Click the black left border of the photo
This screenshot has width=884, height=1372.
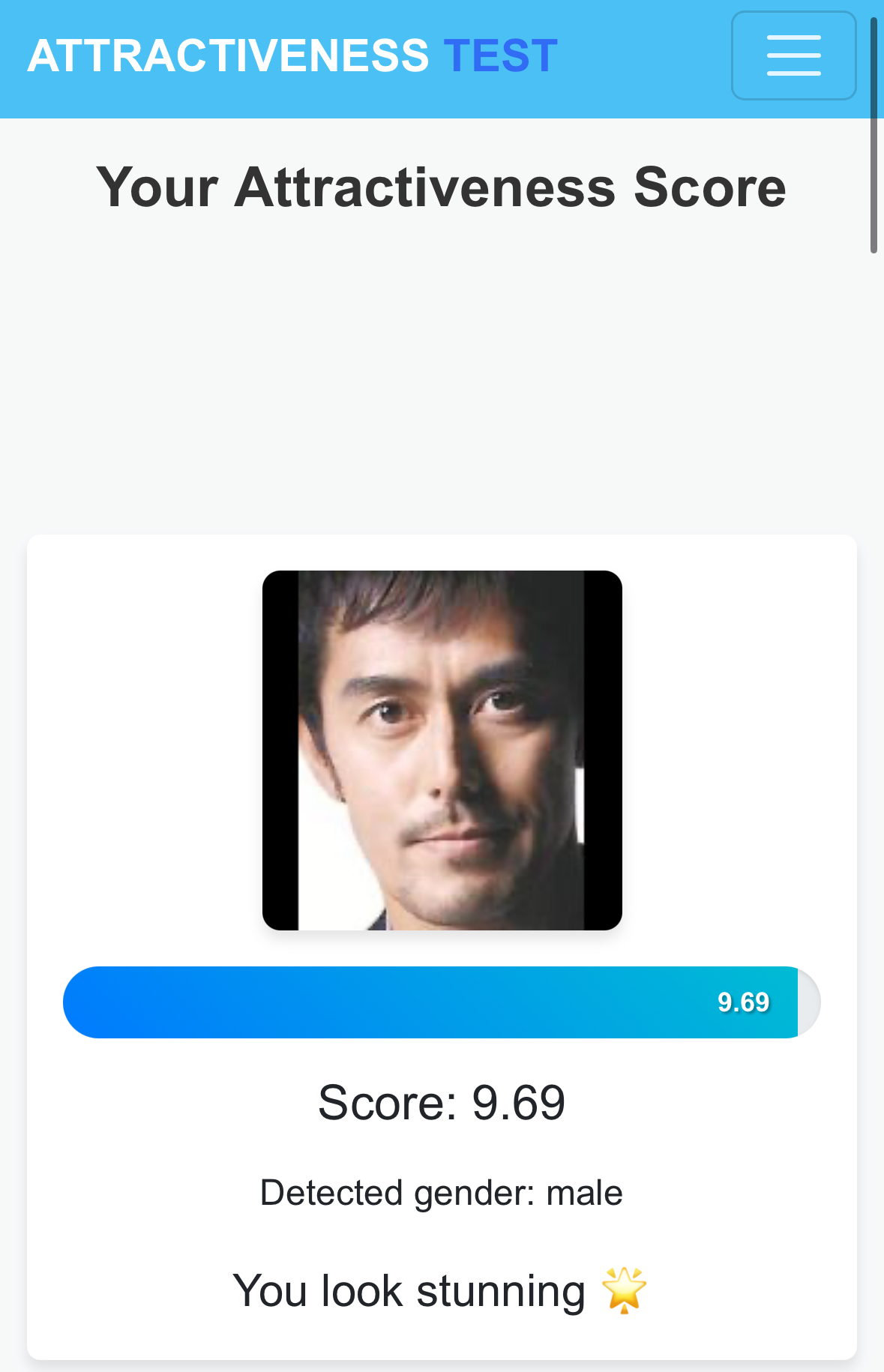pos(280,750)
